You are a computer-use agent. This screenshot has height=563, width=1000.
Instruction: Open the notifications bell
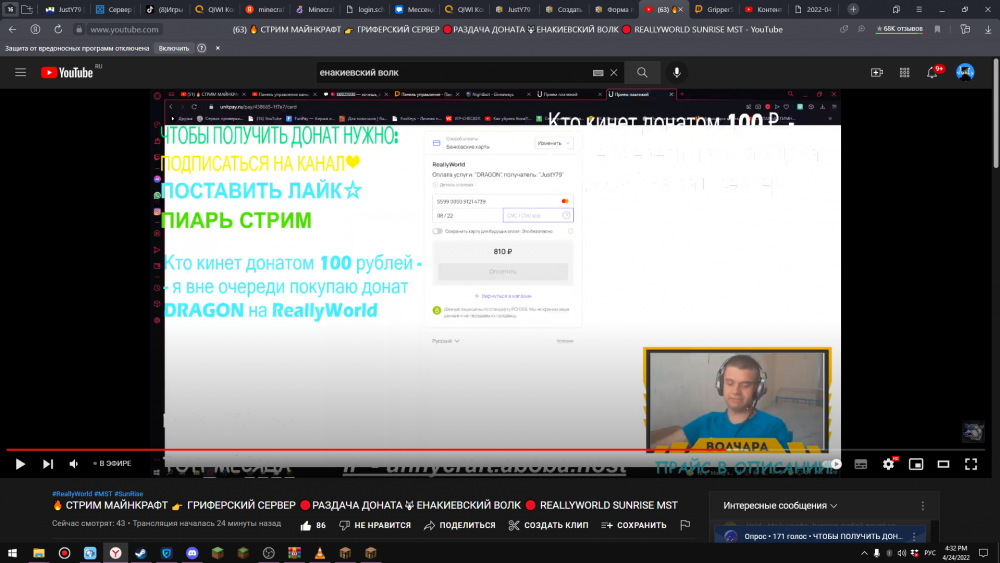point(932,73)
